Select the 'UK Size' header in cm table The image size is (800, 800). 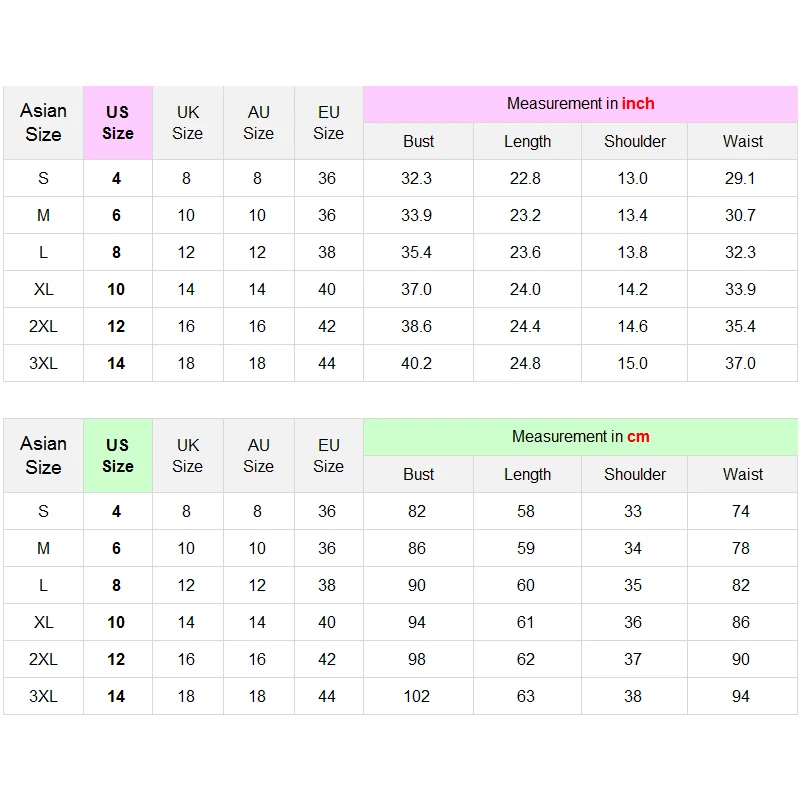[x=187, y=455]
